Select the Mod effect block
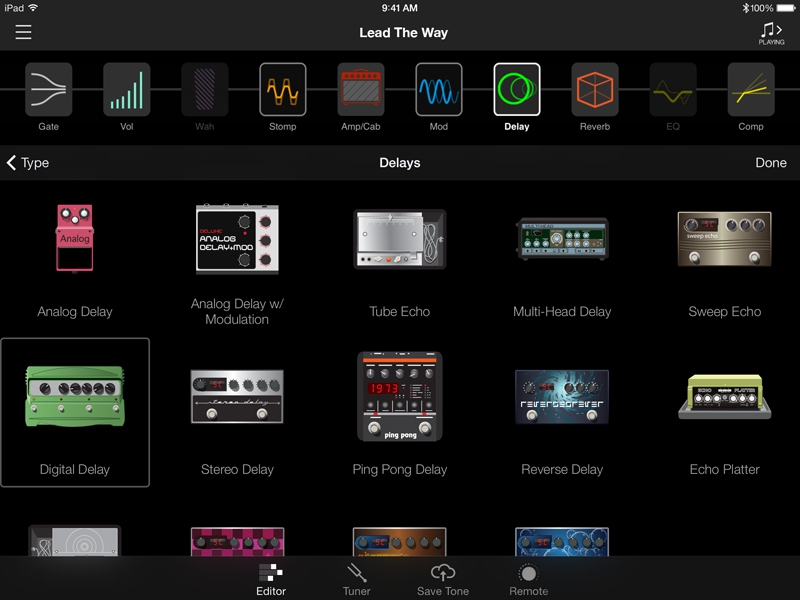Viewport: 800px width, 600px height. 439,90
